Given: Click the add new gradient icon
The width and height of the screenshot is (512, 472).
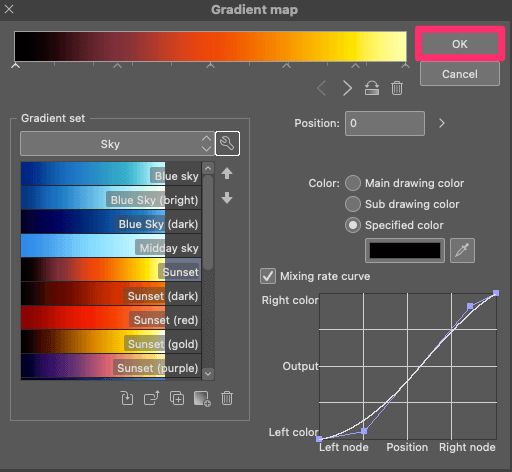Looking at the screenshot, I should coord(202,398).
